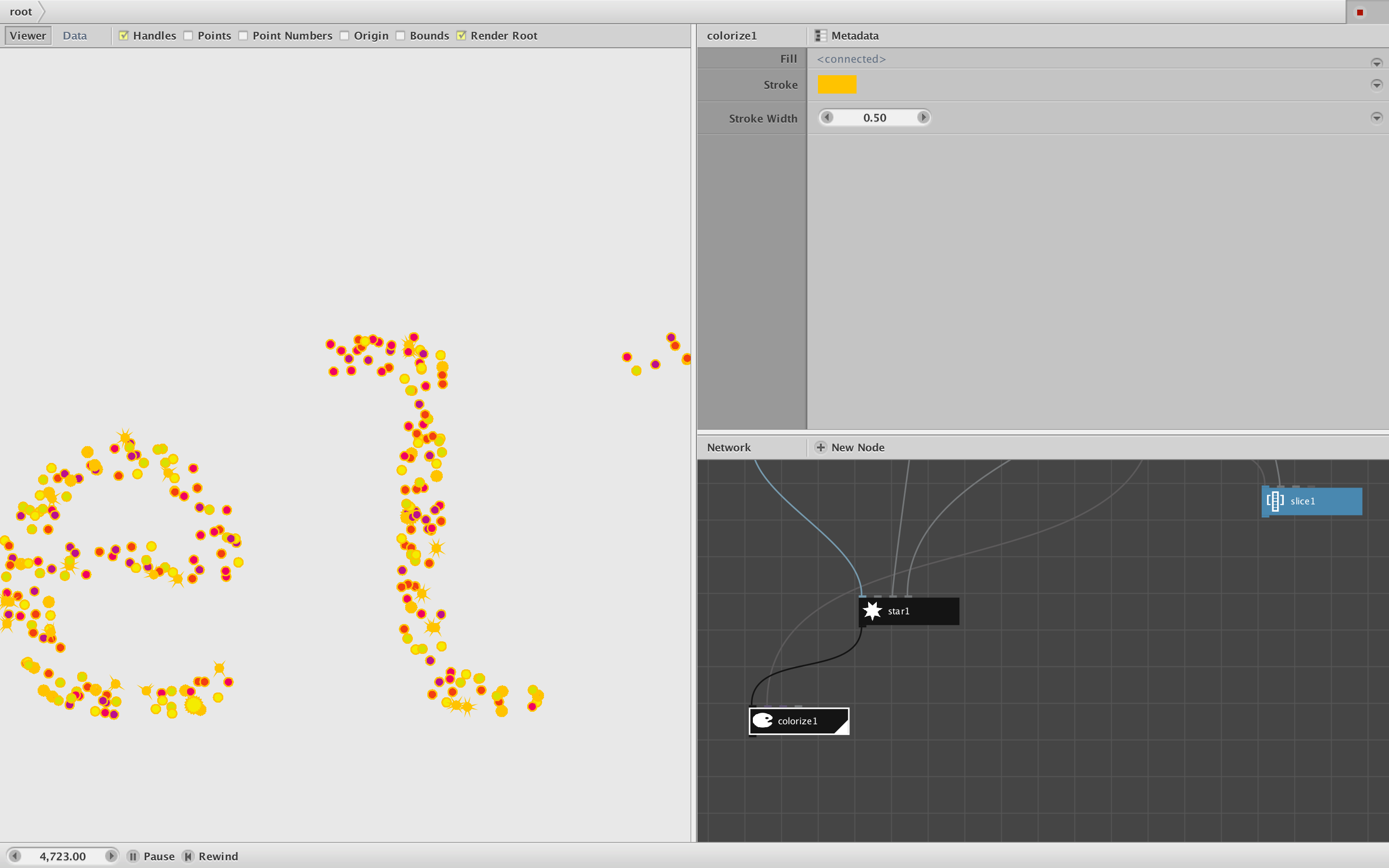This screenshot has width=1389, height=868.
Task: Click the slice1 node icon
Action: [1275, 501]
